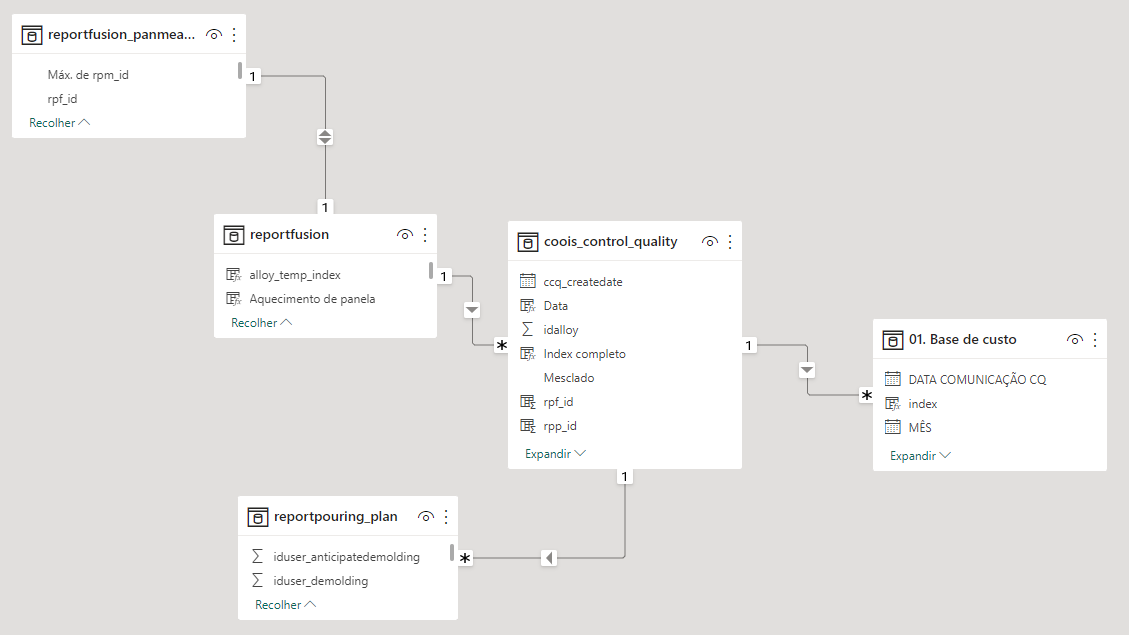The width and height of the screenshot is (1129, 635).
Task: Toggle visibility of coois_control_quality table
Action: [x=710, y=242]
